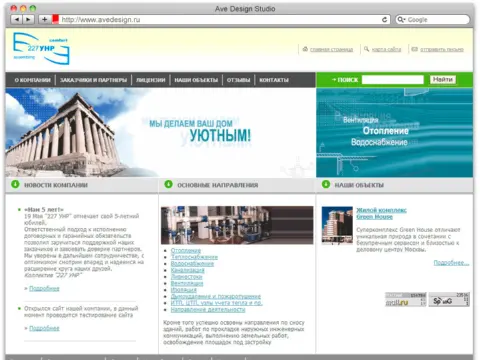Open the 'ИТП, ЦТП, узлы учета тепла' link
The height and width of the screenshot is (360, 480).
point(217,303)
